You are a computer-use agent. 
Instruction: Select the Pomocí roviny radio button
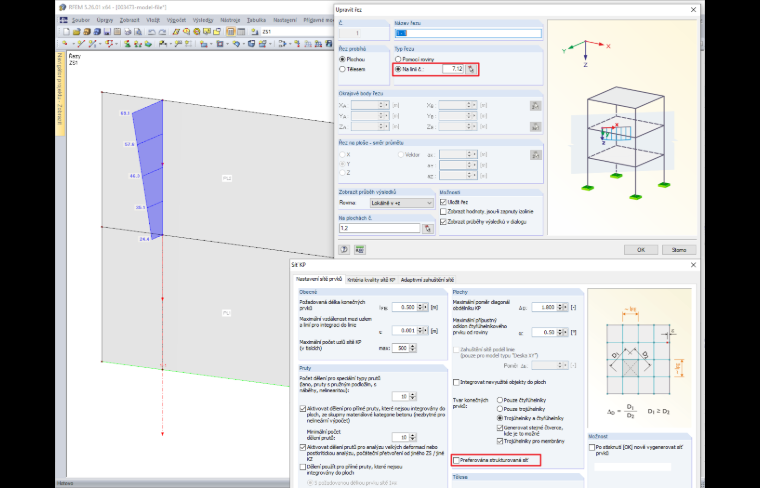click(x=398, y=59)
